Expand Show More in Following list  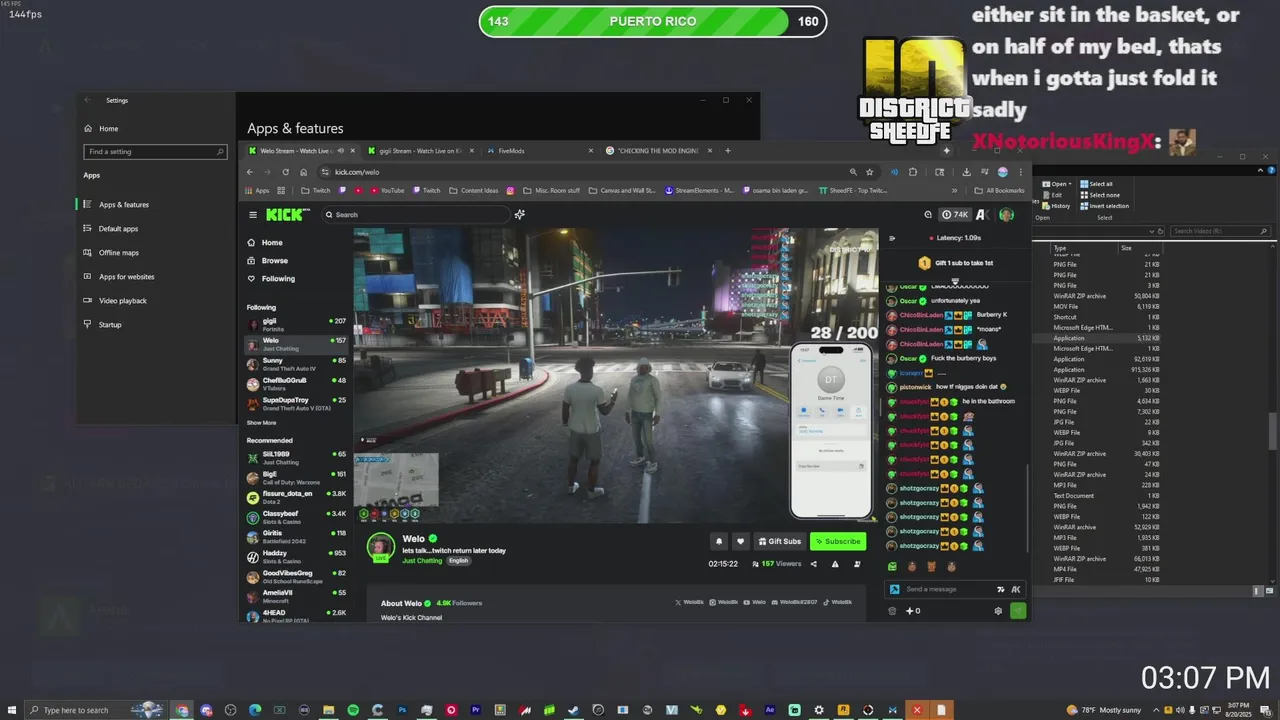pyautogui.click(x=262, y=423)
